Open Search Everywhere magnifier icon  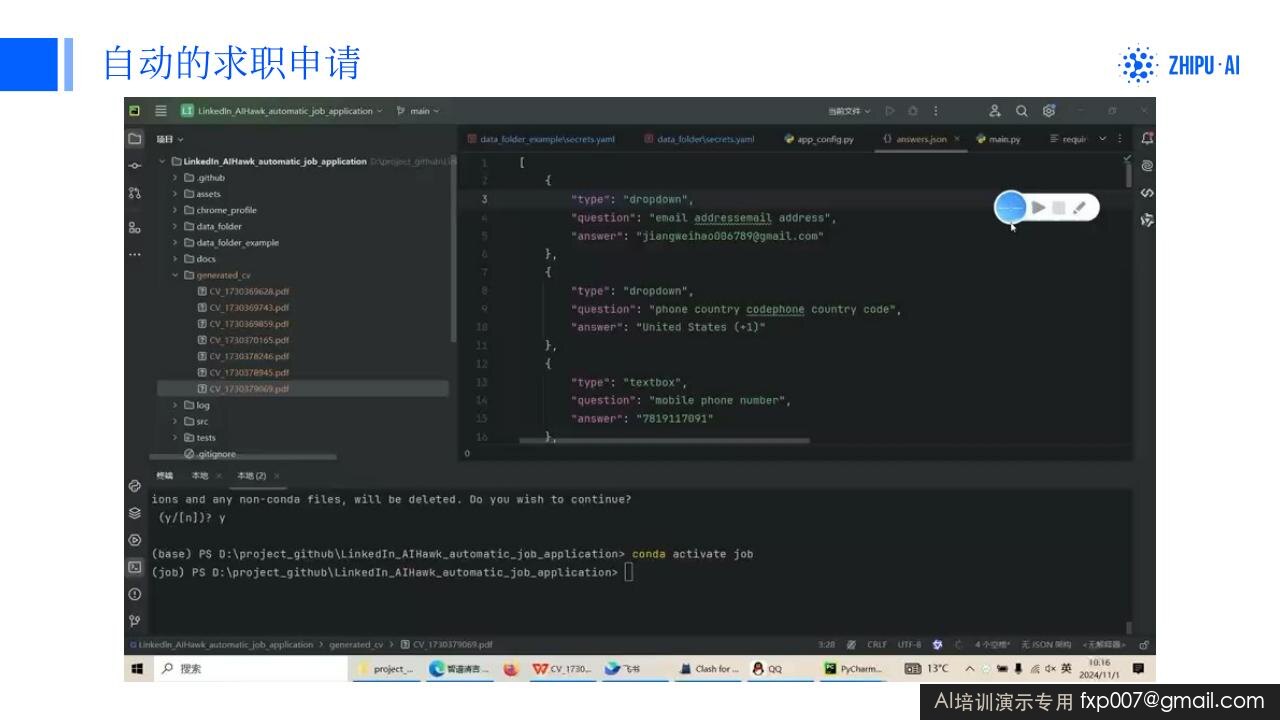point(1022,111)
